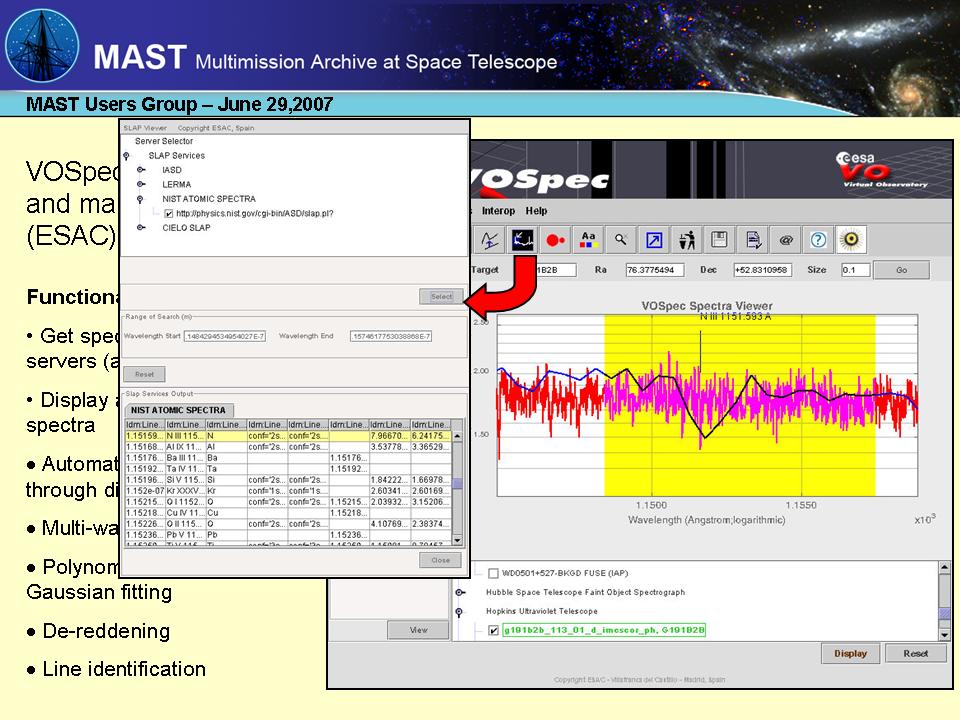Toggle the physics.nist.gov slap.pl checkbox
The height and width of the screenshot is (720, 960).
168,214
